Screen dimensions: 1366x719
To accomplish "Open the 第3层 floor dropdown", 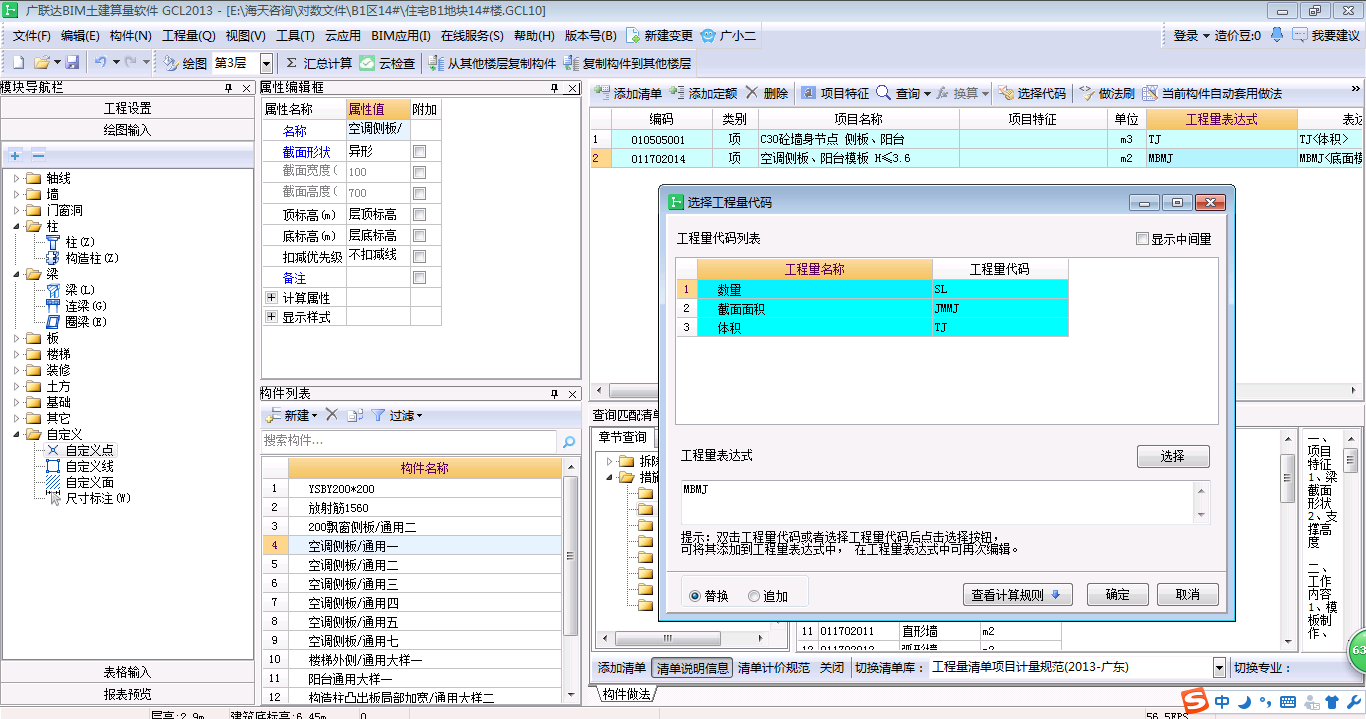I will pos(266,63).
